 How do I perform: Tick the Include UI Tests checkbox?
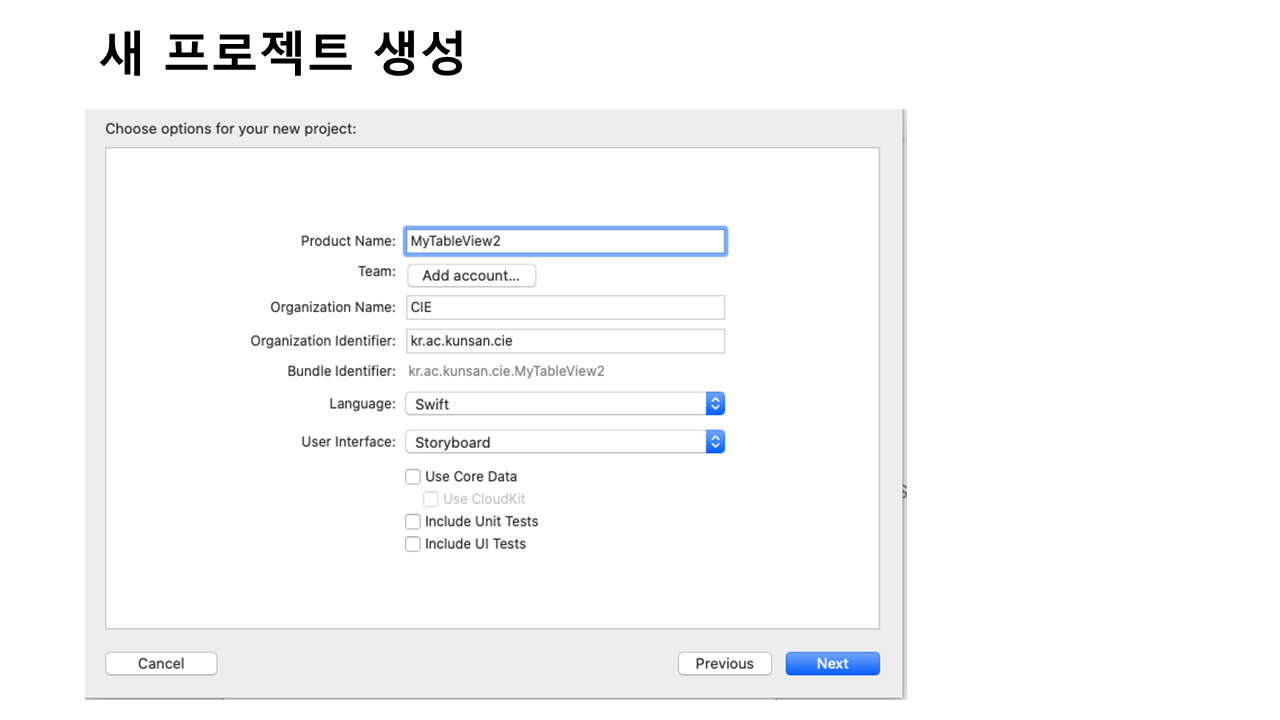tap(413, 544)
